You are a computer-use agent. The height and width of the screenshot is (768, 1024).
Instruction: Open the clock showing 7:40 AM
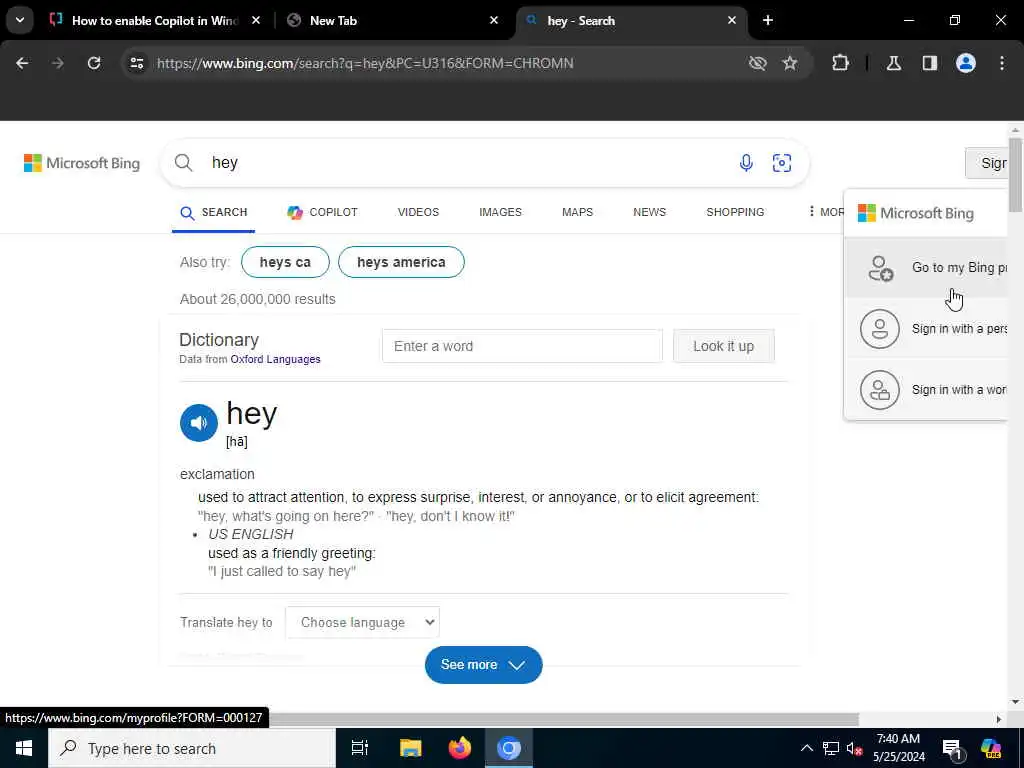click(x=899, y=748)
